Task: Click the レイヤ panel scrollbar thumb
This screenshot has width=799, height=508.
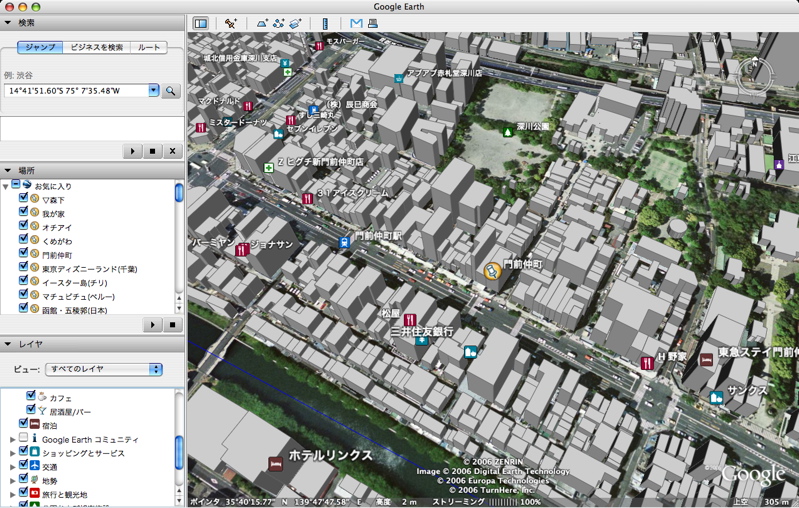Action: coord(179,453)
